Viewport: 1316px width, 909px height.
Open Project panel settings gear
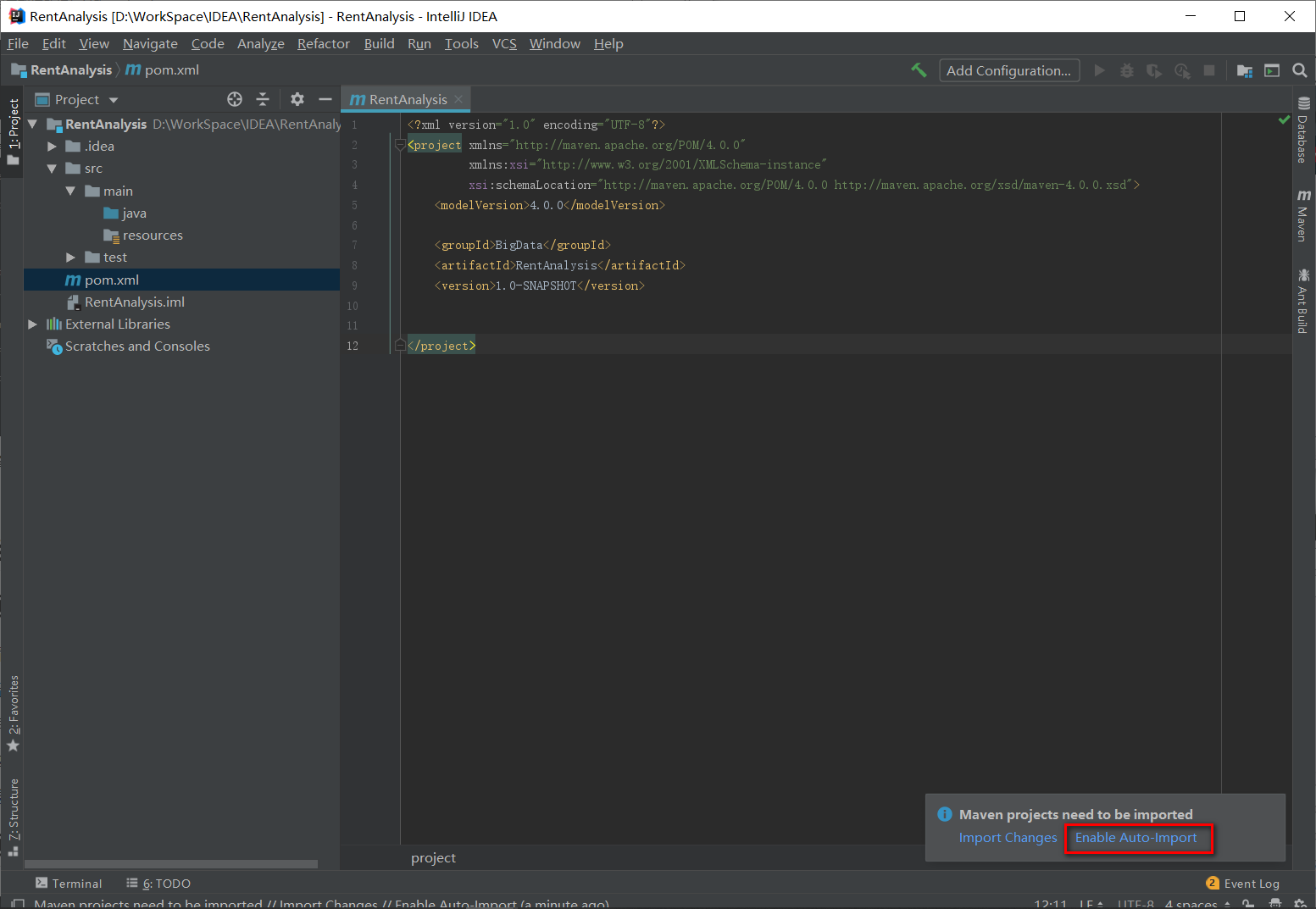point(297,99)
